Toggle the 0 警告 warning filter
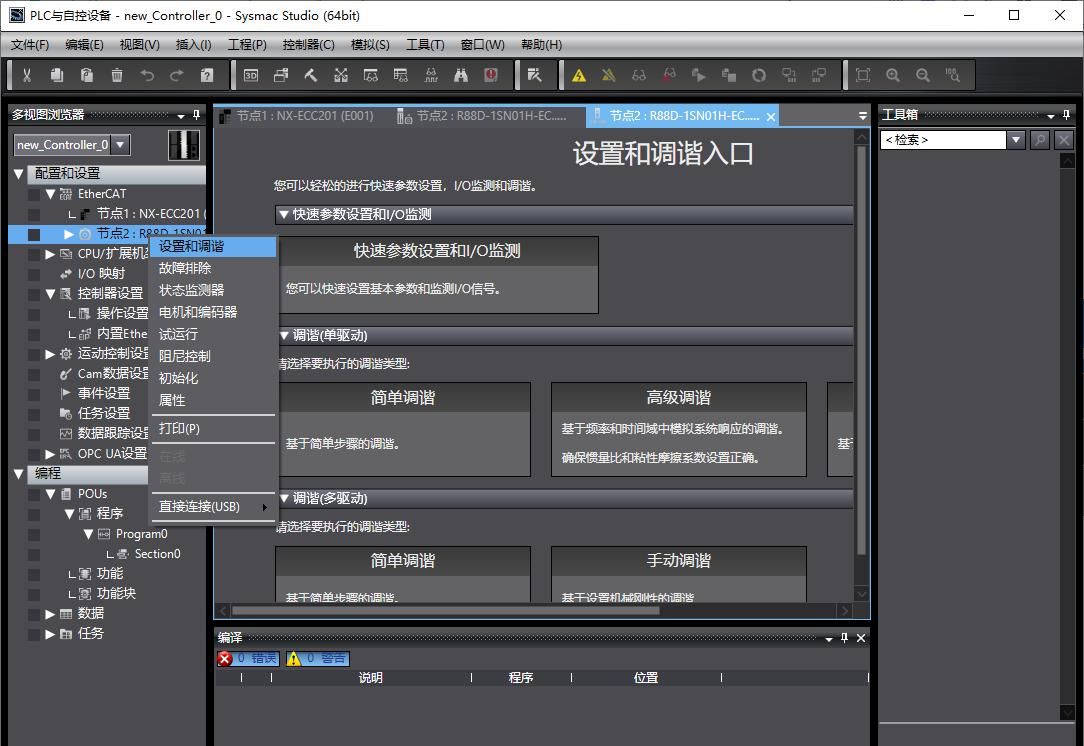The height and width of the screenshot is (746, 1084). pos(317,658)
